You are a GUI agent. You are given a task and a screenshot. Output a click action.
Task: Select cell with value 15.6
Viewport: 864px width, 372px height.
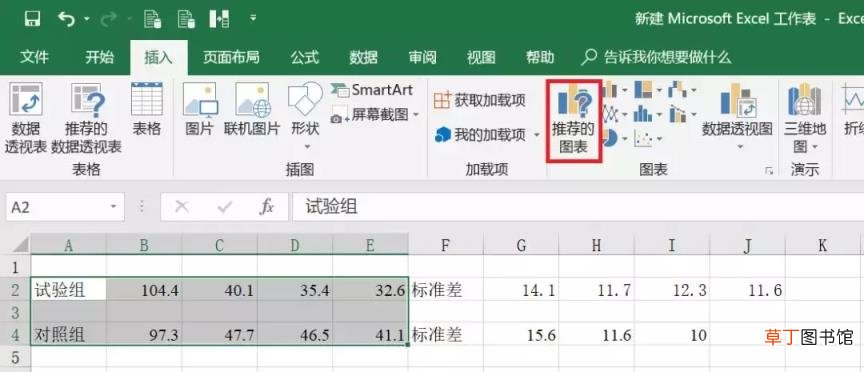(x=521, y=334)
